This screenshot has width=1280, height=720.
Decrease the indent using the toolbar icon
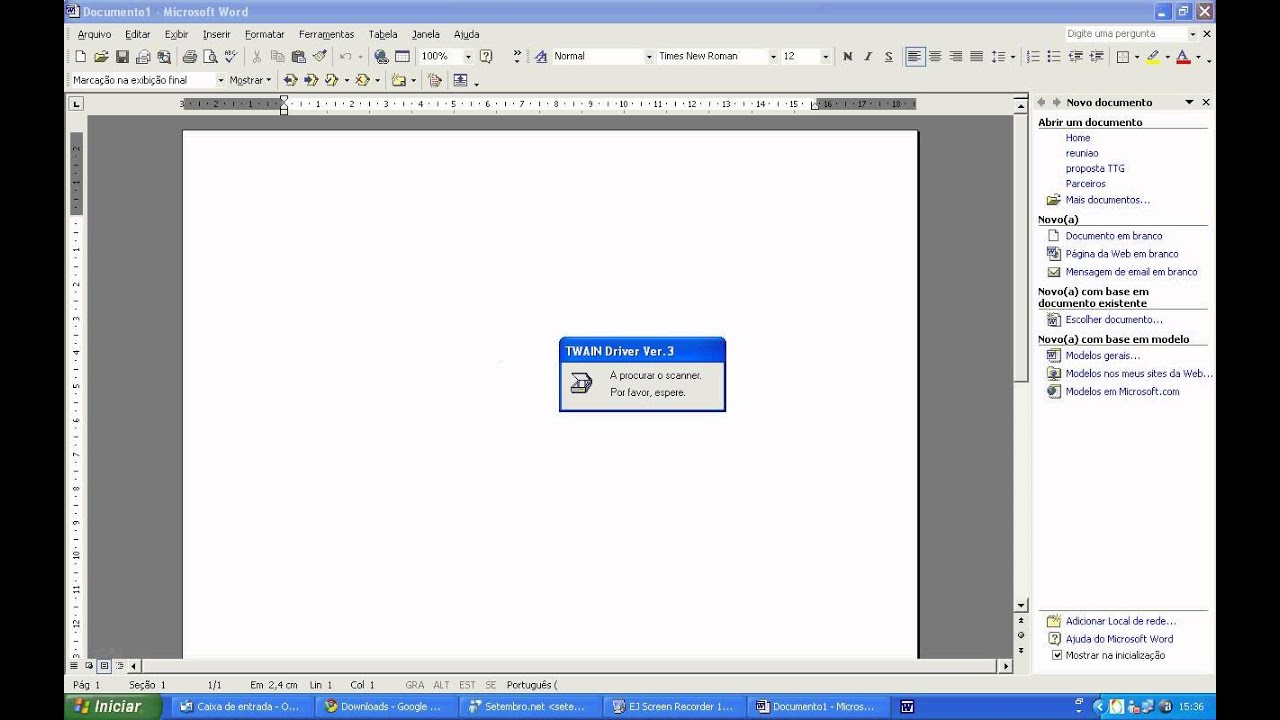coord(1075,57)
